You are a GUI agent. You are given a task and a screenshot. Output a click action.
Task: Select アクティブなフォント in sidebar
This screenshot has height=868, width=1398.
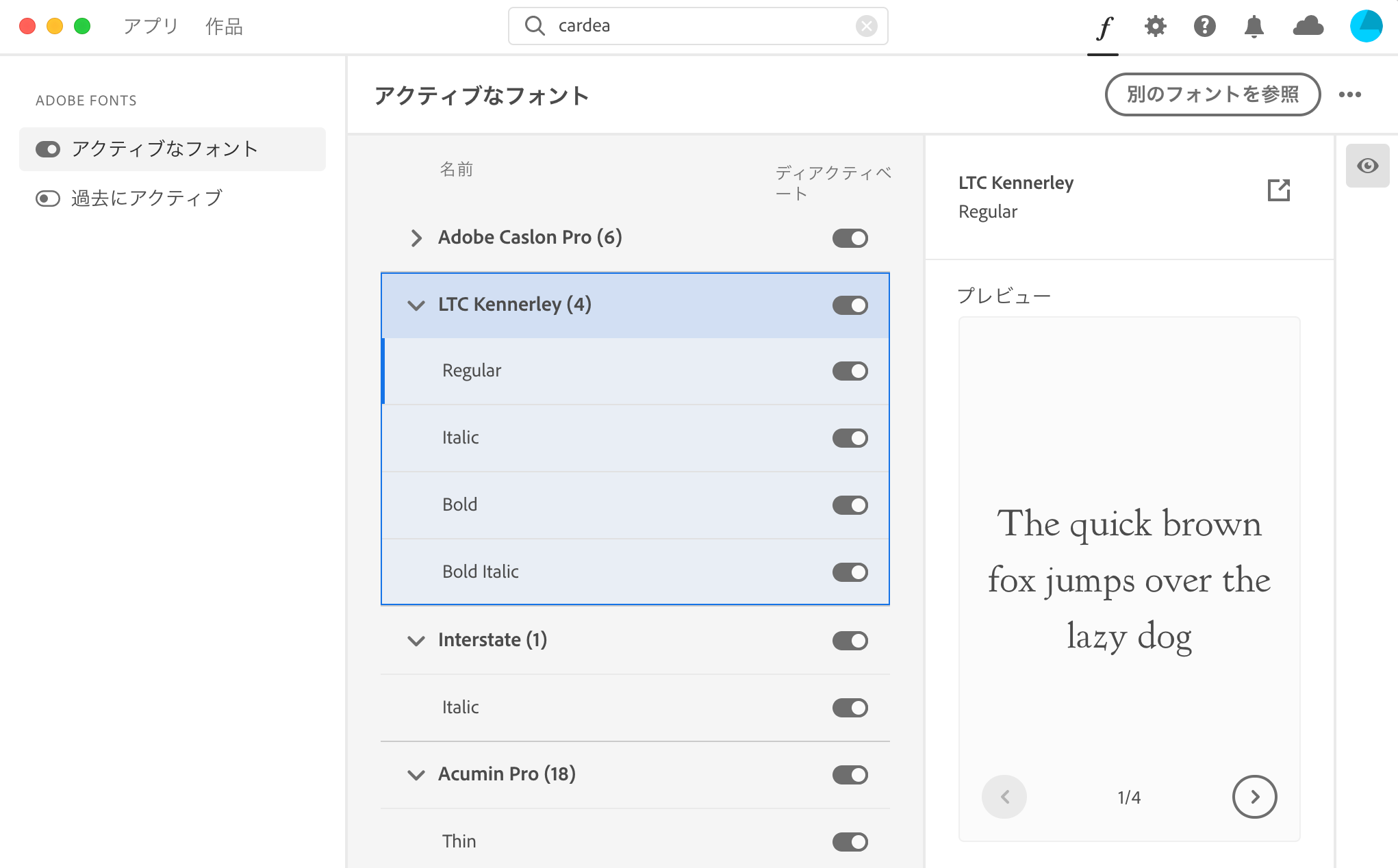point(173,149)
